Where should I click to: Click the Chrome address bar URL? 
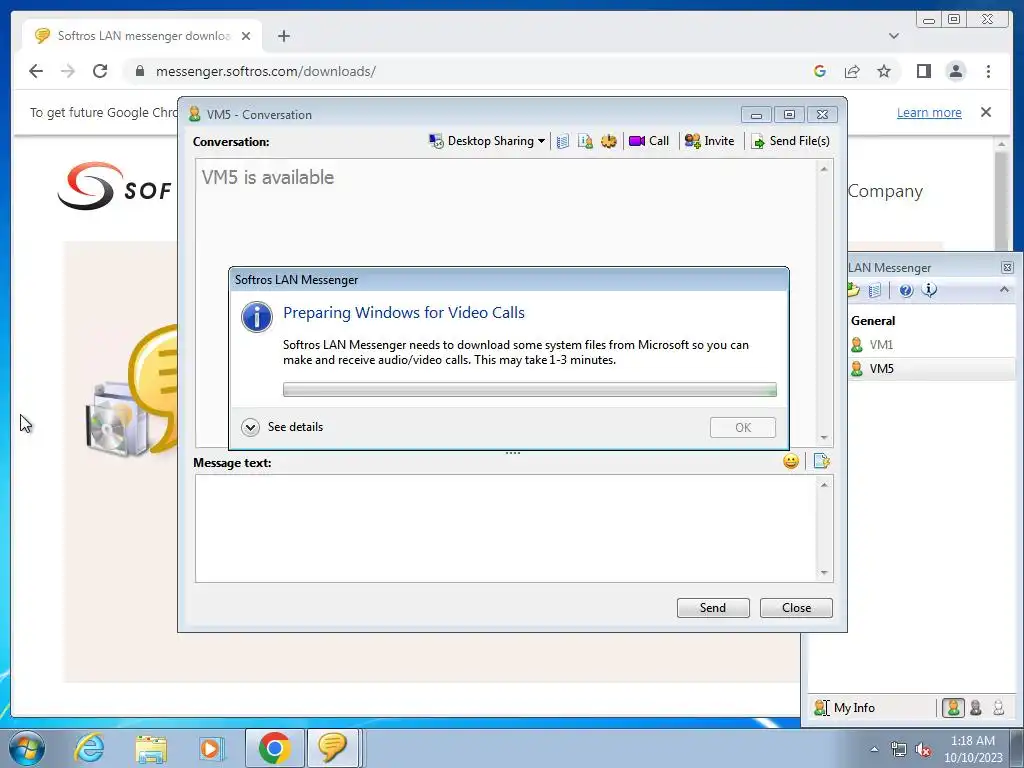tap(265, 71)
